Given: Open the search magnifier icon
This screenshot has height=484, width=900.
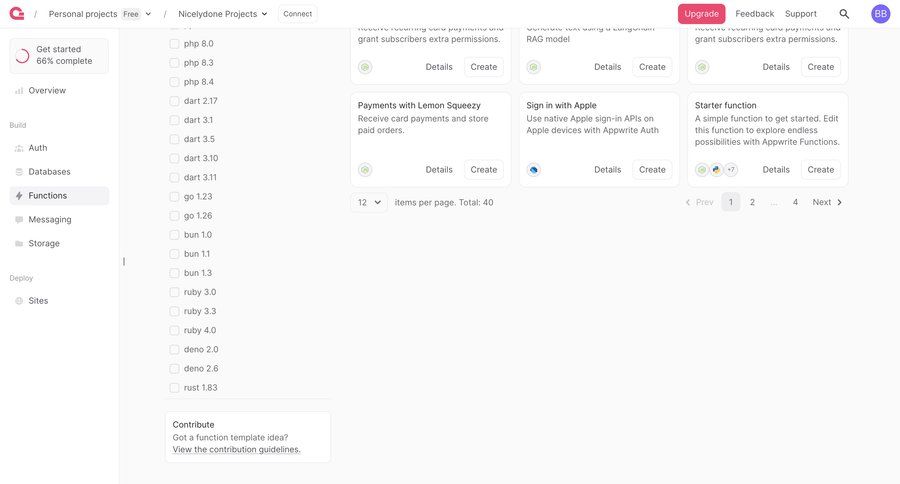Looking at the screenshot, I should tap(844, 14).
